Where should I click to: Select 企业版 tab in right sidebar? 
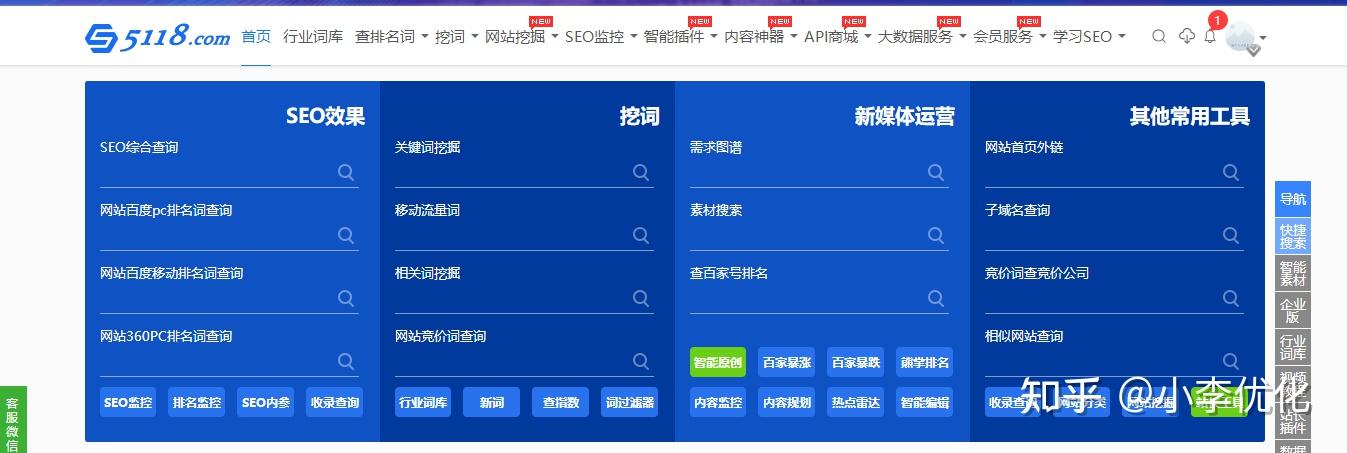[x=1293, y=310]
